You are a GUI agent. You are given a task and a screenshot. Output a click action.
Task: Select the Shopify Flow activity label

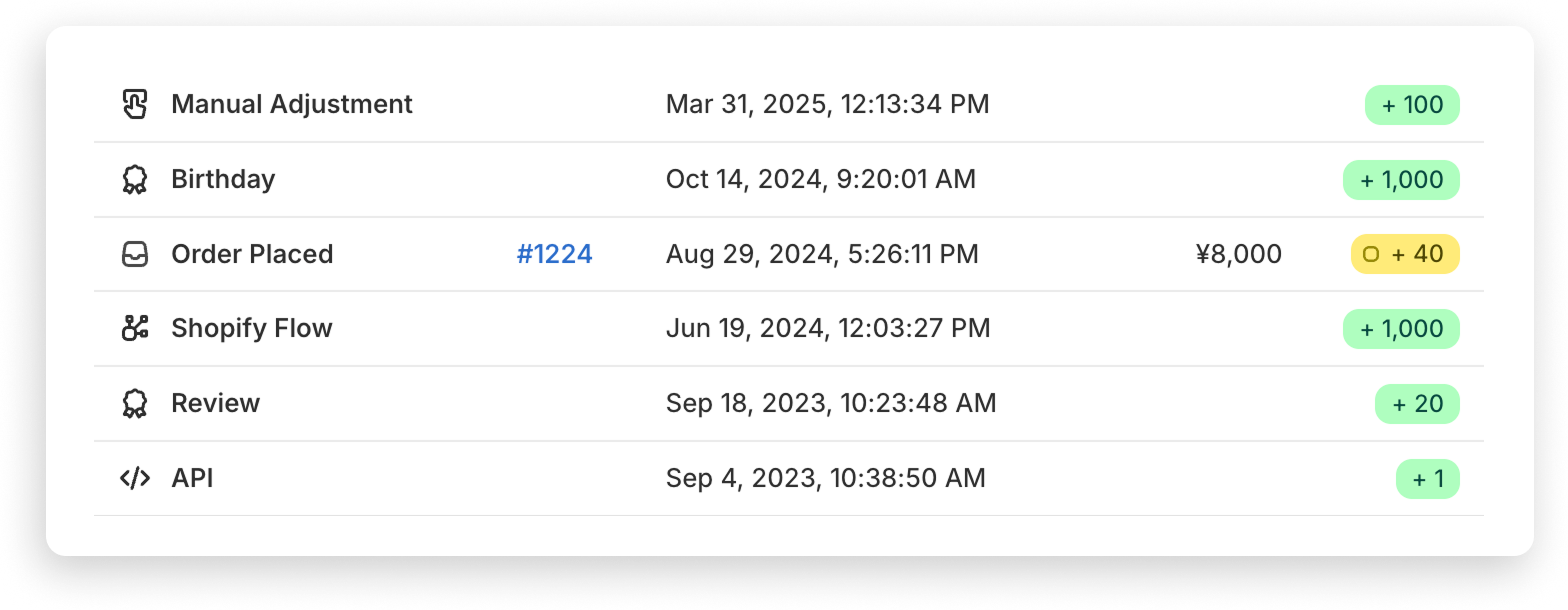pyautogui.click(x=252, y=328)
